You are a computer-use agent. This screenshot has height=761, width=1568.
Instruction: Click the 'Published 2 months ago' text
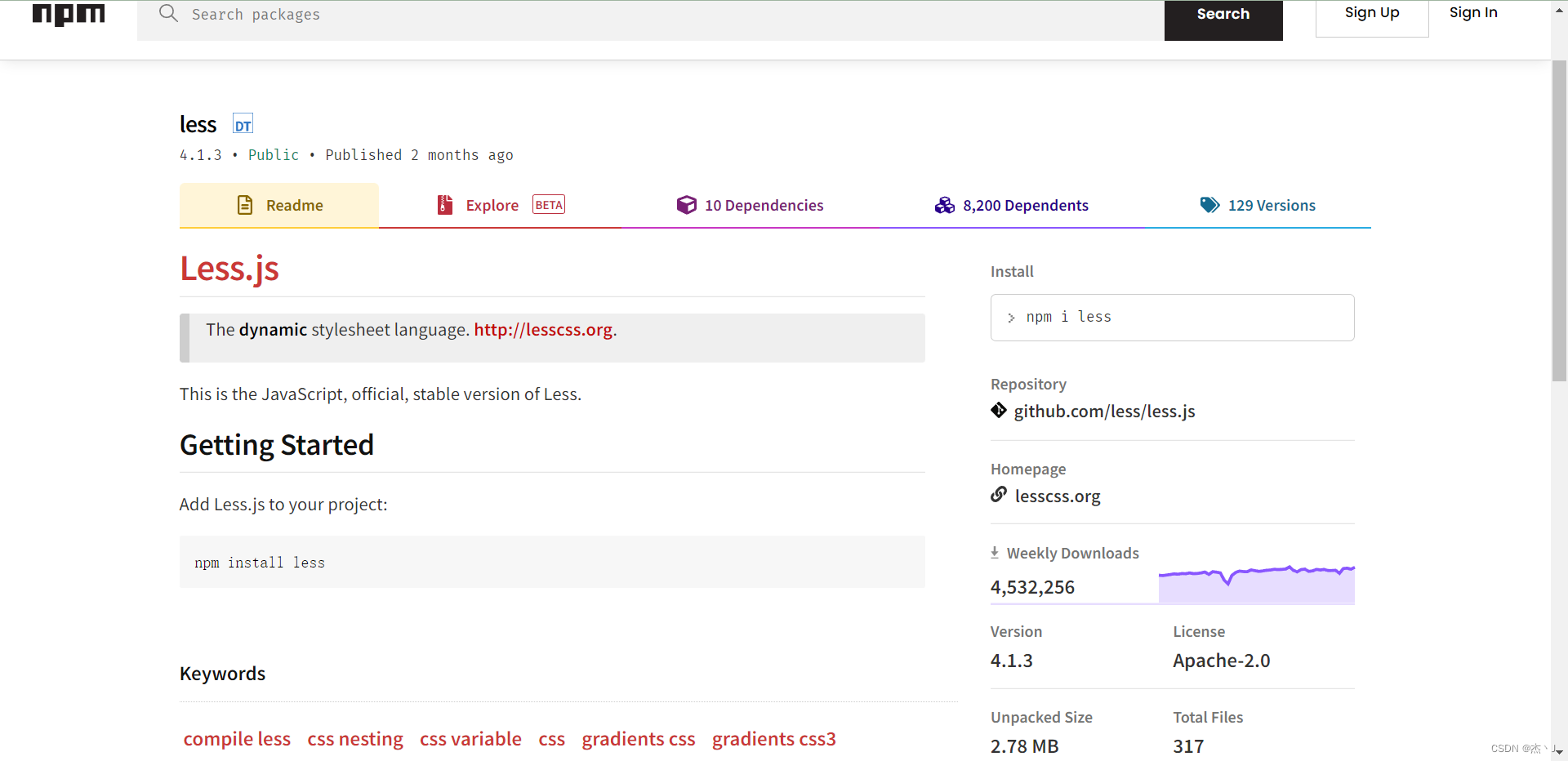click(419, 155)
